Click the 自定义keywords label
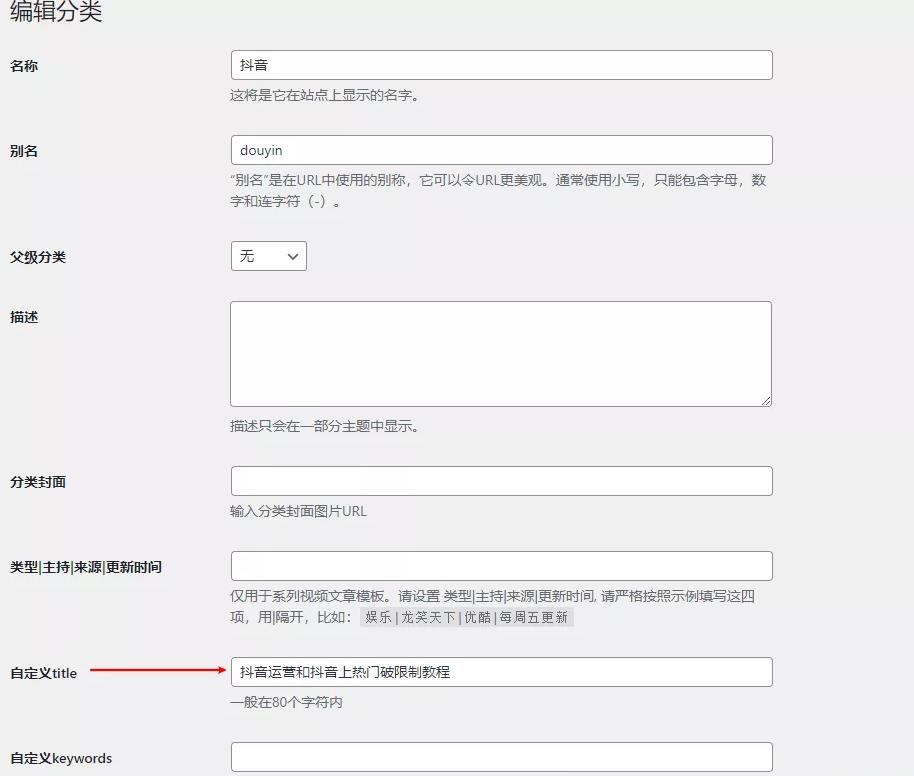This screenshot has height=776, width=914. tap(61, 759)
